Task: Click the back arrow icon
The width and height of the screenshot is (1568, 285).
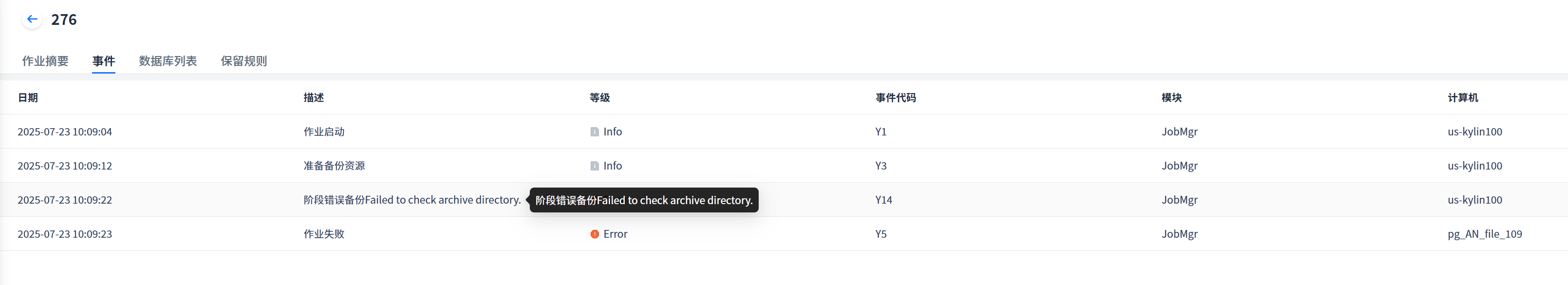Action: pos(32,19)
